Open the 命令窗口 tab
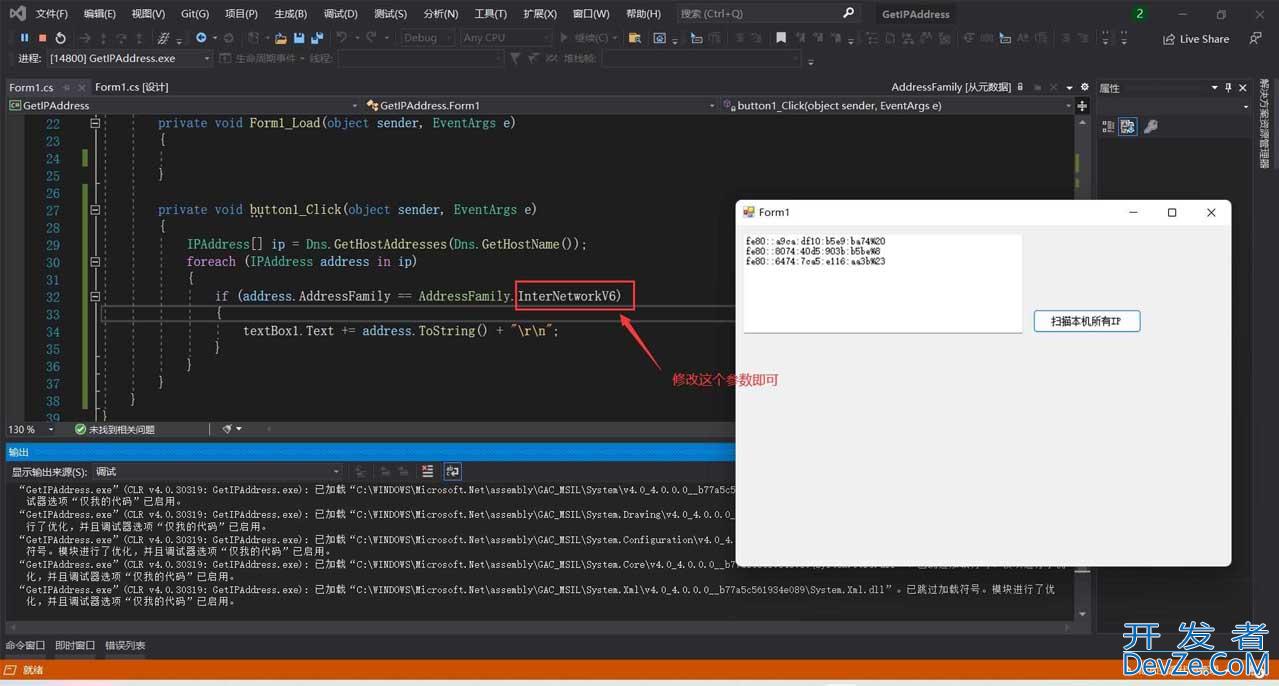Image resolution: width=1279 pixels, height=686 pixels. 25,646
